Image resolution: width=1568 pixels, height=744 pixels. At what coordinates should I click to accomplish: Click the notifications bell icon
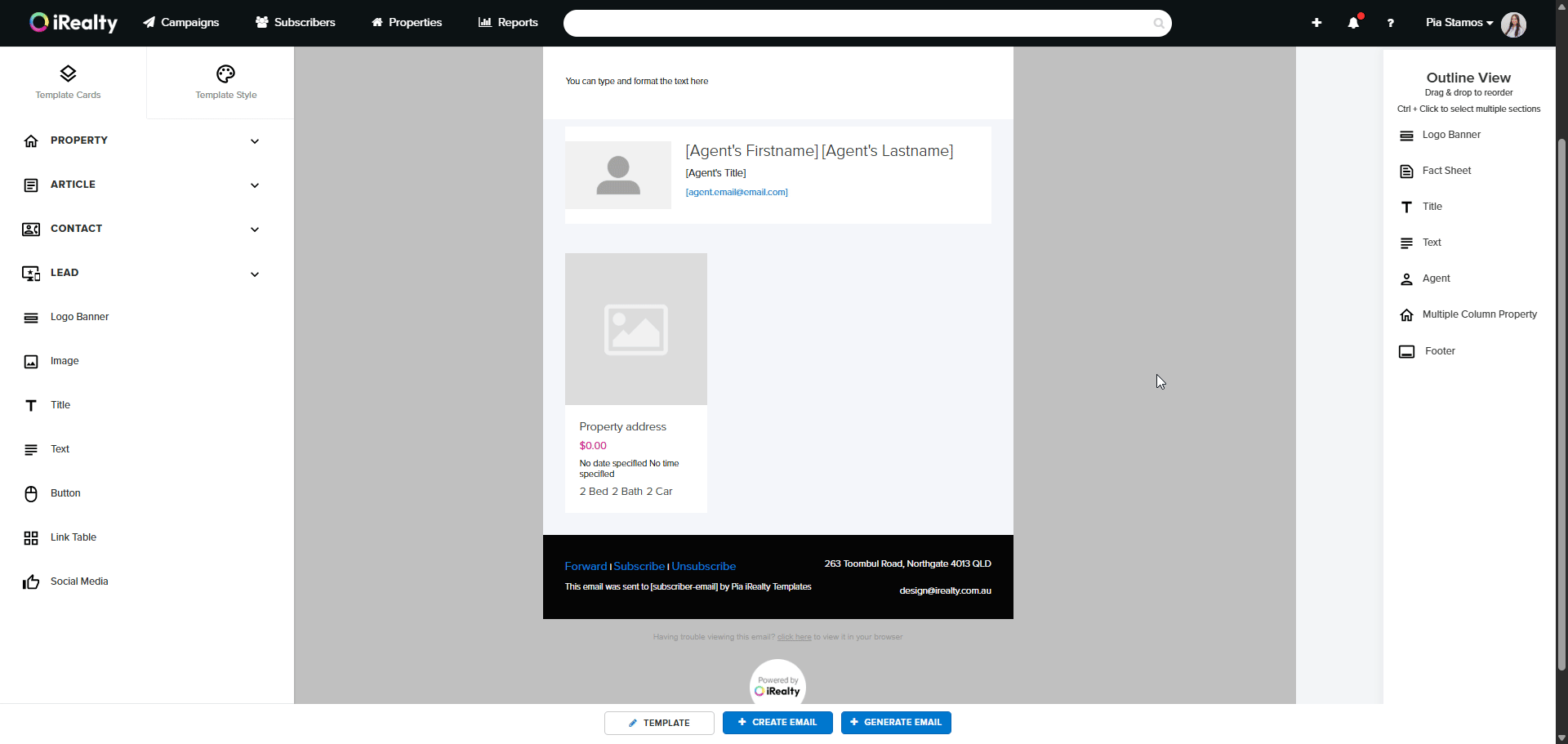coord(1353,23)
